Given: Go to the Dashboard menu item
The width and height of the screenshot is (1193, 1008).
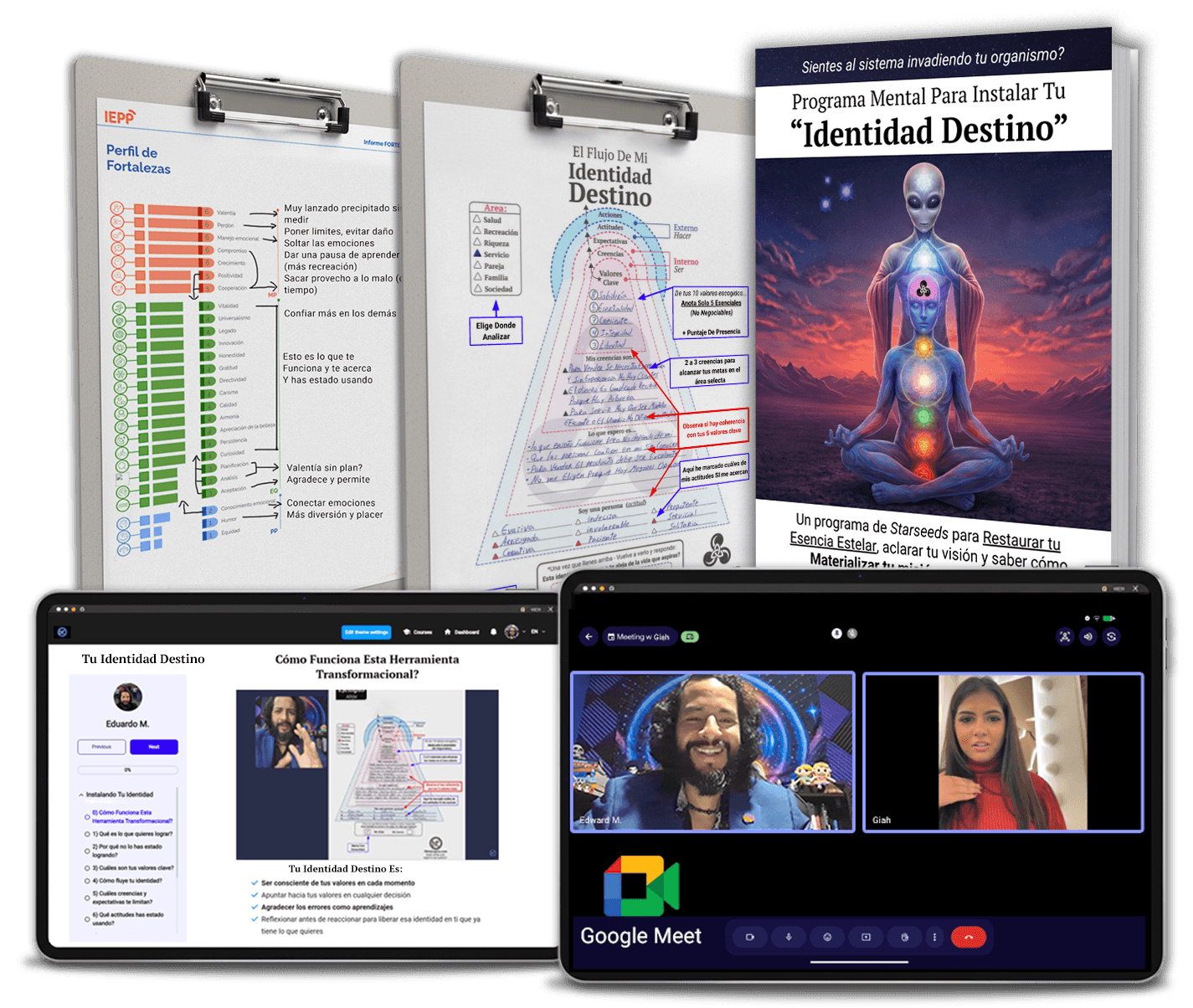Looking at the screenshot, I should pos(461,632).
